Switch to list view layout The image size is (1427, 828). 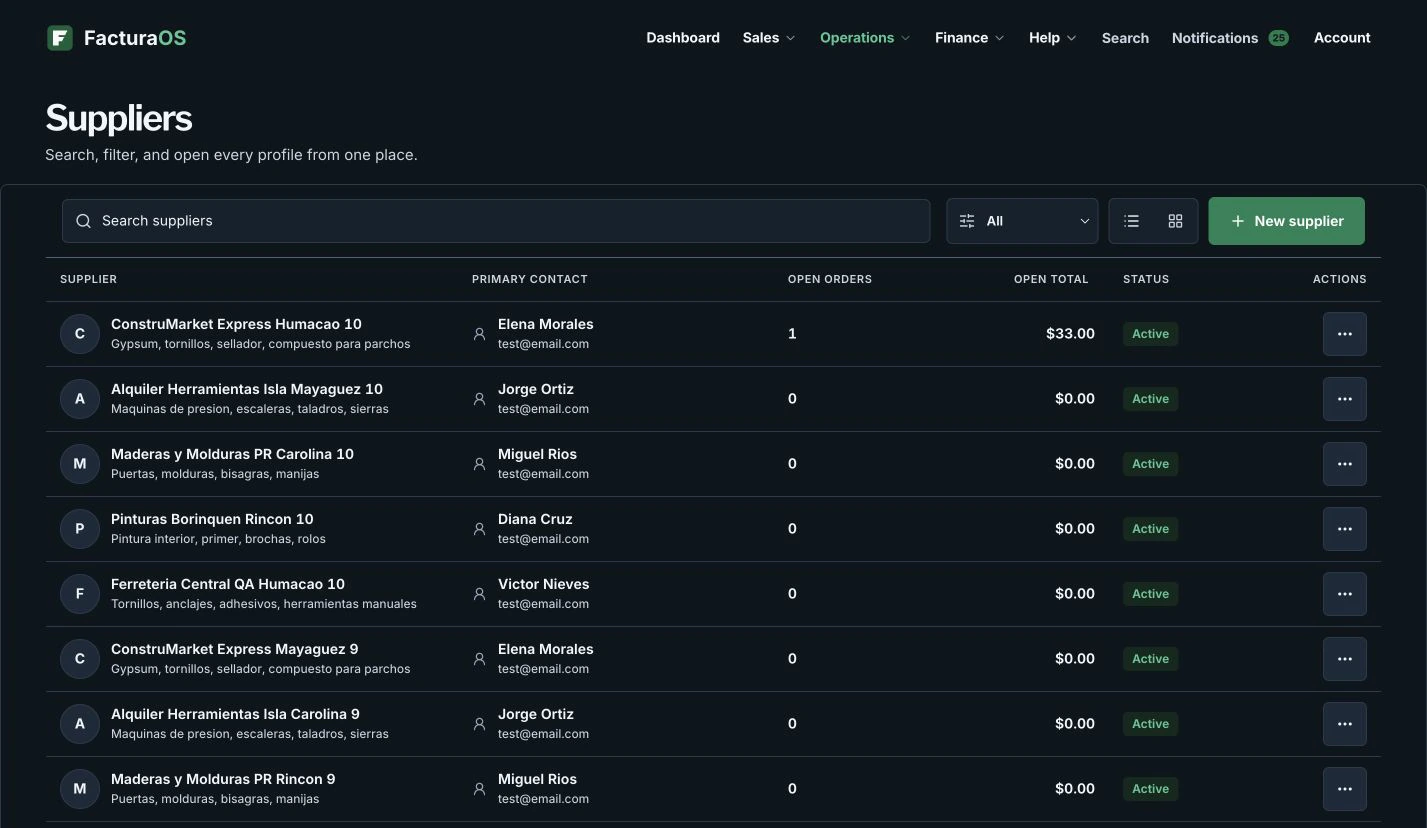[1131, 221]
